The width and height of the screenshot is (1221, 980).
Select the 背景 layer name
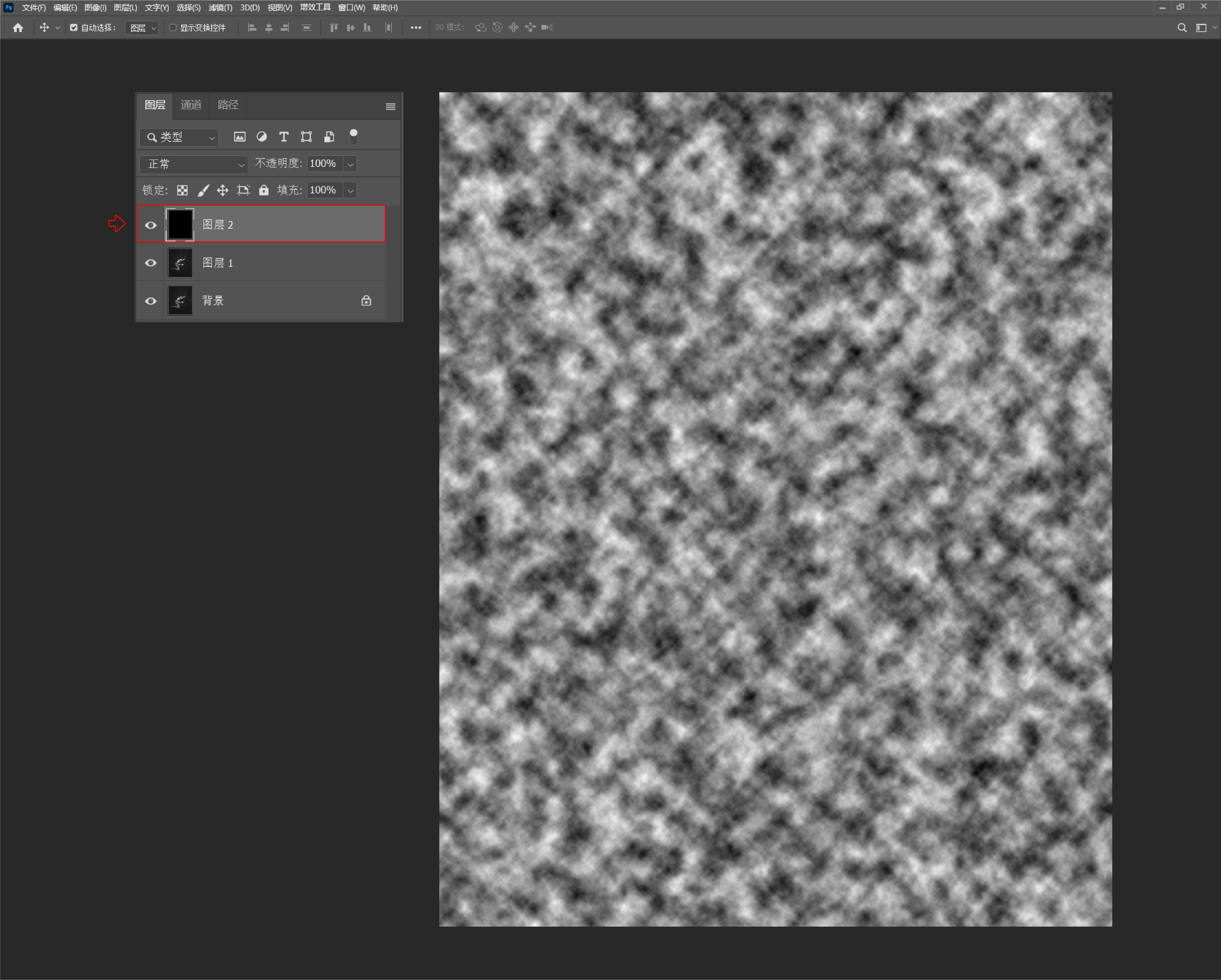213,301
